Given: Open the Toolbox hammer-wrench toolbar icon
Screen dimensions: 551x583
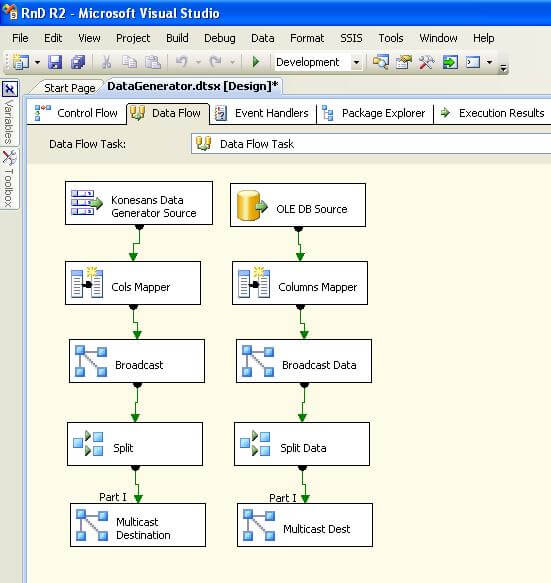Looking at the screenshot, I should [426, 62].
